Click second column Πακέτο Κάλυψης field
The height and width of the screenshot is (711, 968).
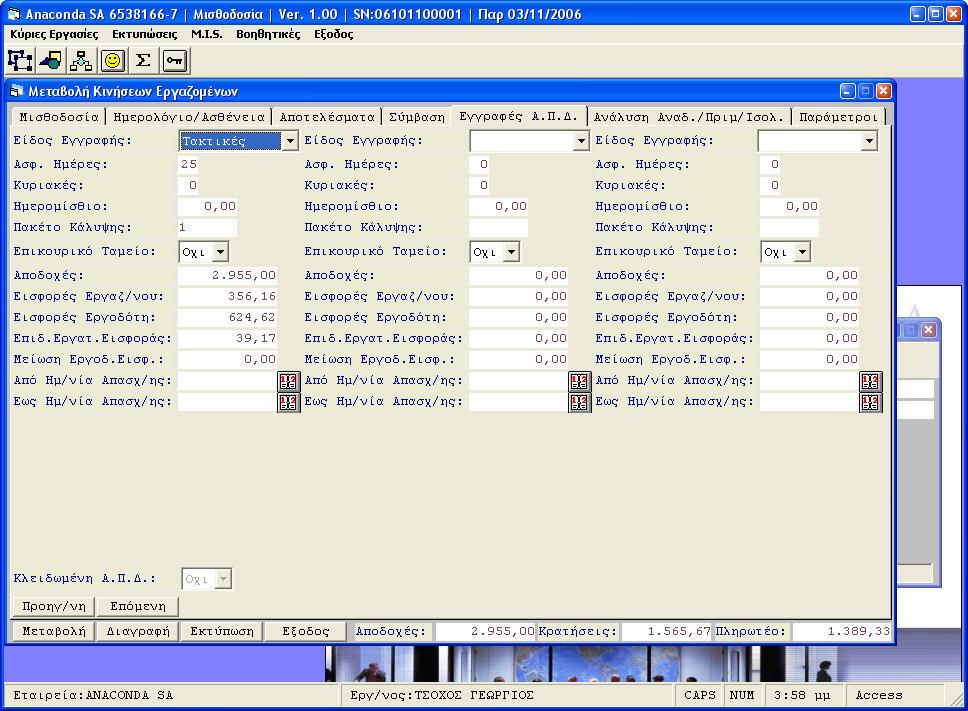498,227
